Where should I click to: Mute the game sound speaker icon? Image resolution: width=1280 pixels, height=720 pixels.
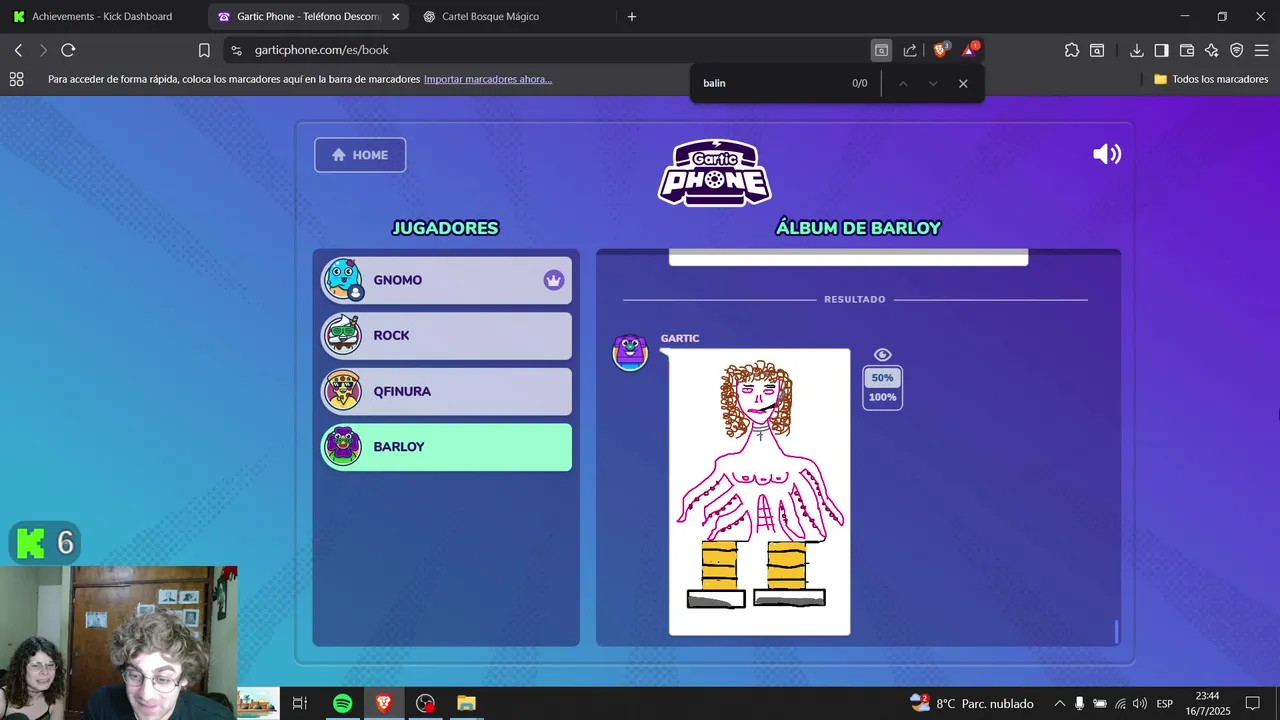tap(1107, 154)
